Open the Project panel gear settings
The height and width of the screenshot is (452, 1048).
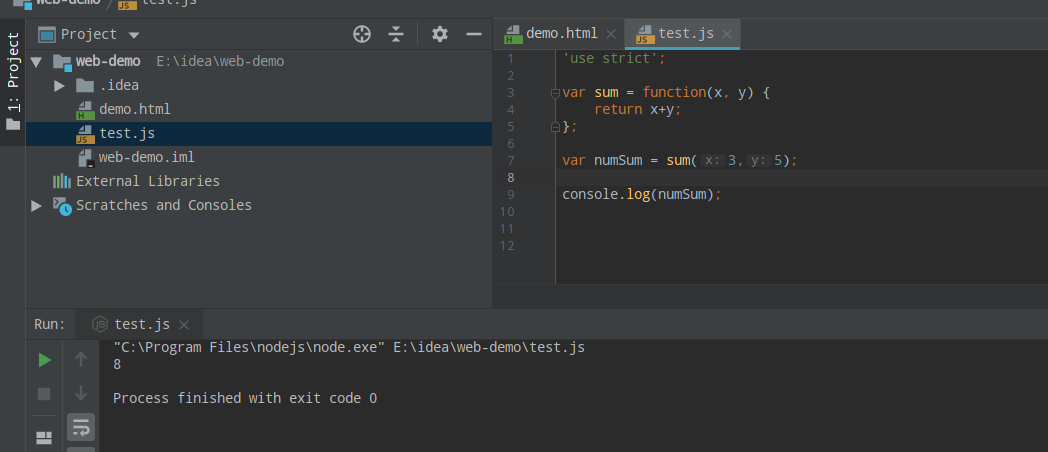[440, 34]
